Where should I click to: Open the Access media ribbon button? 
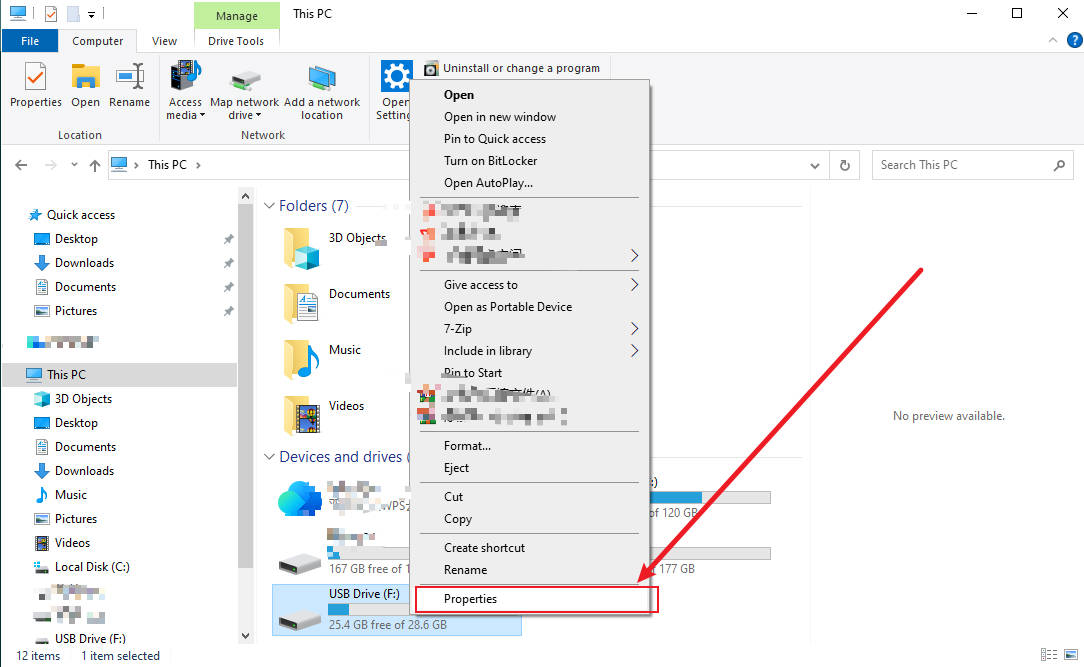(185, 78)
